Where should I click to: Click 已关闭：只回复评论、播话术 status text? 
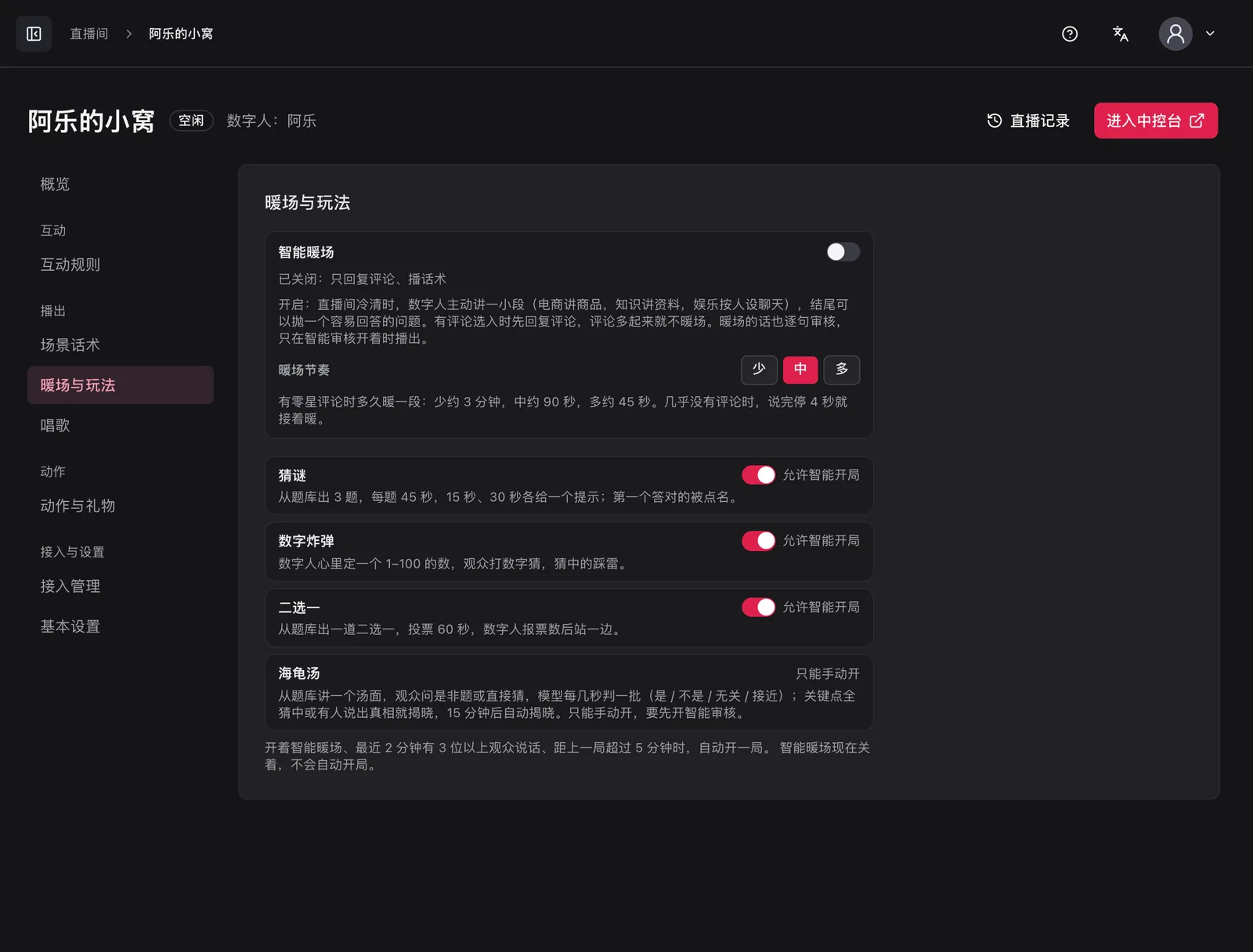coord(363,279)
